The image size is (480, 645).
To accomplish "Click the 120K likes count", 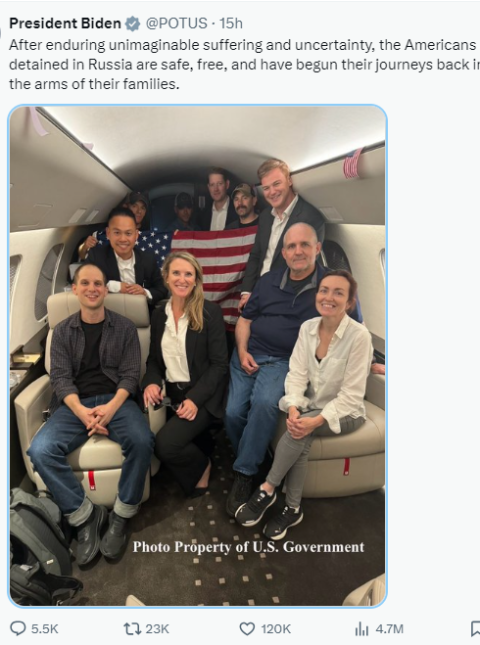I will click(276, 629).
